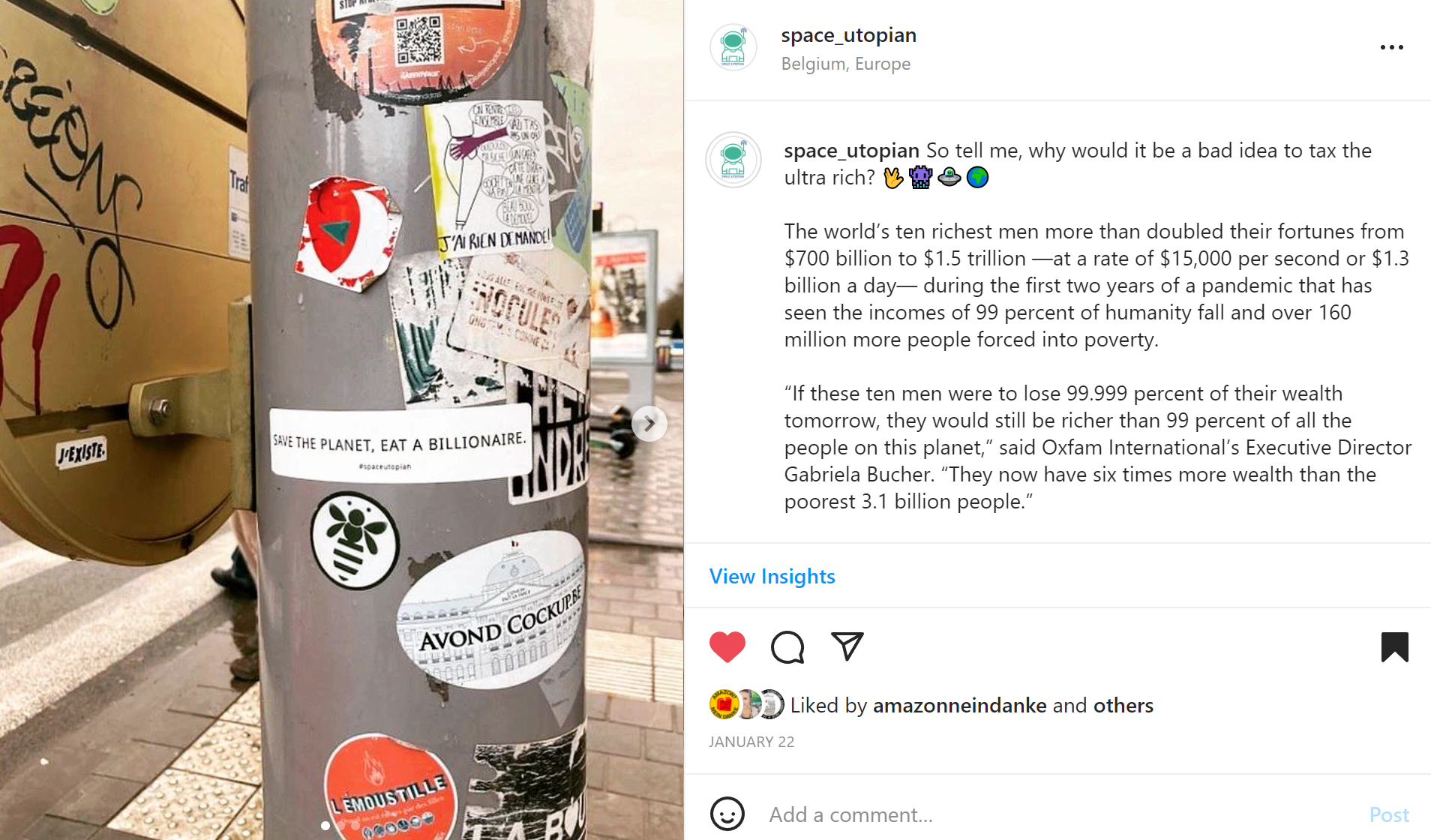1431x840 pixels.
Task: Open header space_utopian avatar icon
Action: tap(733, 47)
